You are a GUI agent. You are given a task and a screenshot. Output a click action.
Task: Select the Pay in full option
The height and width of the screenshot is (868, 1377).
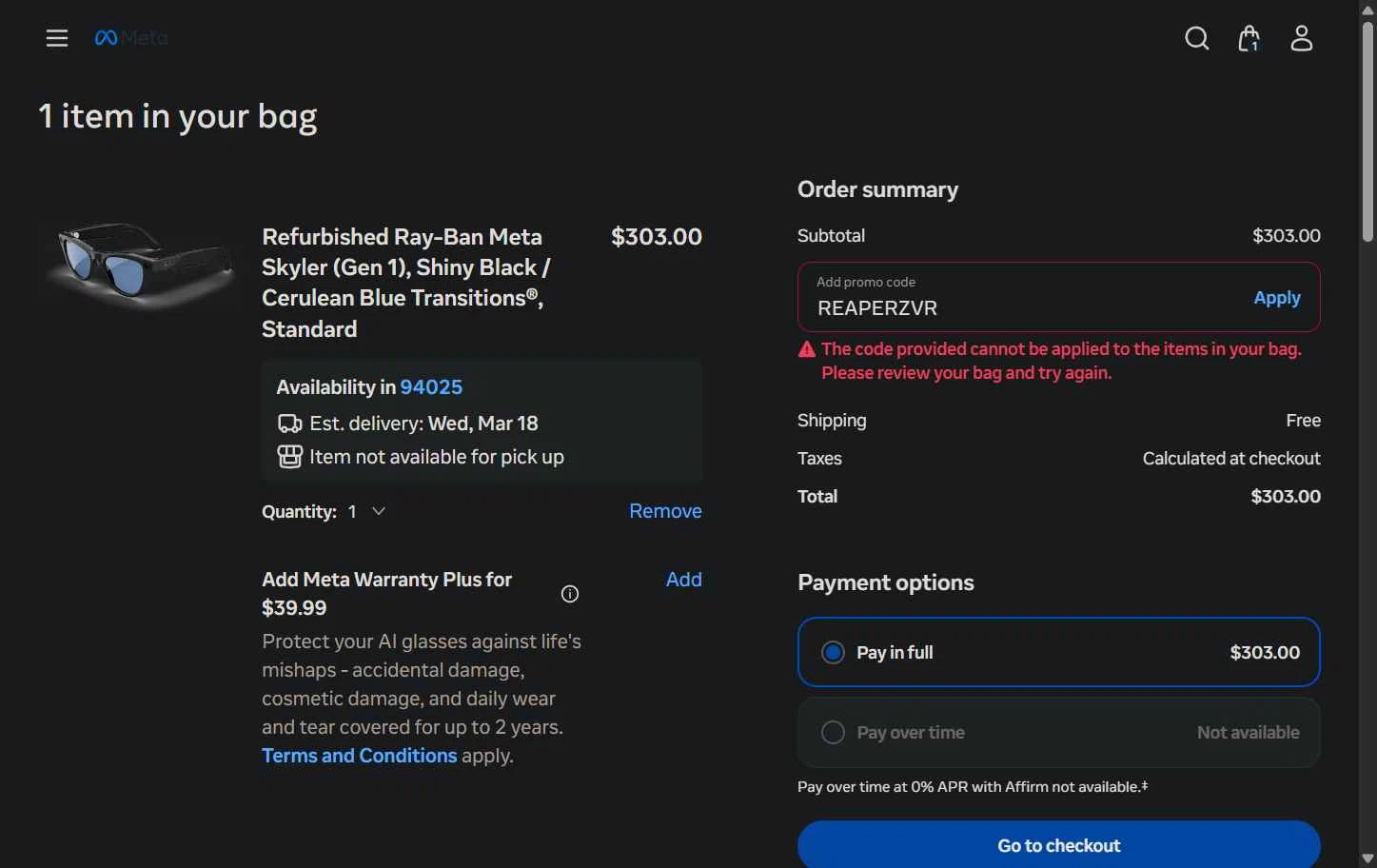(1058, 652)
